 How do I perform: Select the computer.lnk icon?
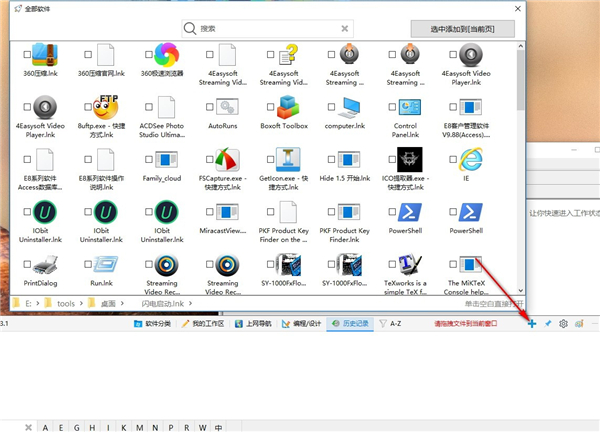click(349, 107)
